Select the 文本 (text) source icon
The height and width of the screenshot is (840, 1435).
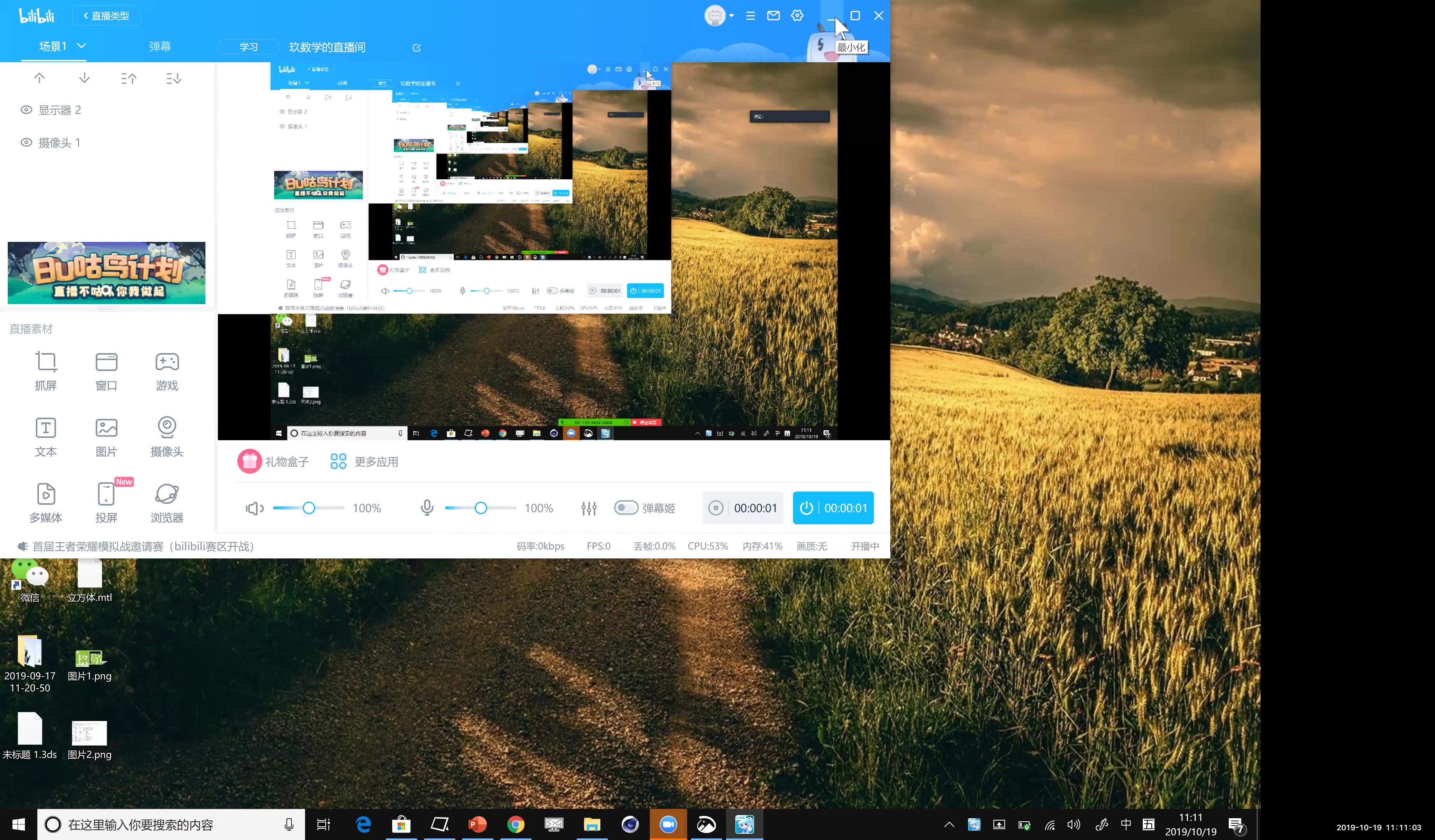(x=45, y=435)
